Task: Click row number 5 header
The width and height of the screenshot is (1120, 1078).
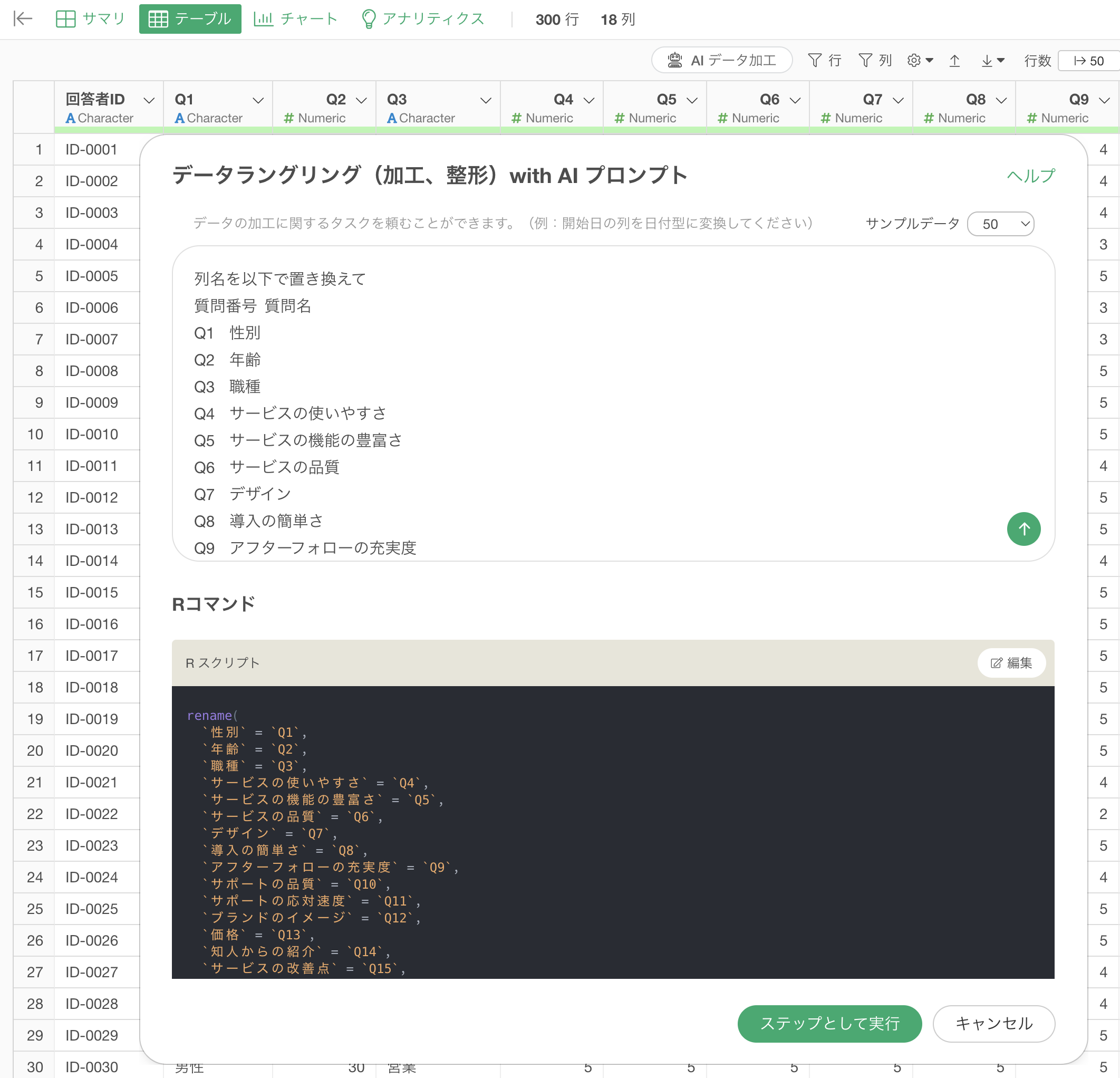Action: point(34,276)
